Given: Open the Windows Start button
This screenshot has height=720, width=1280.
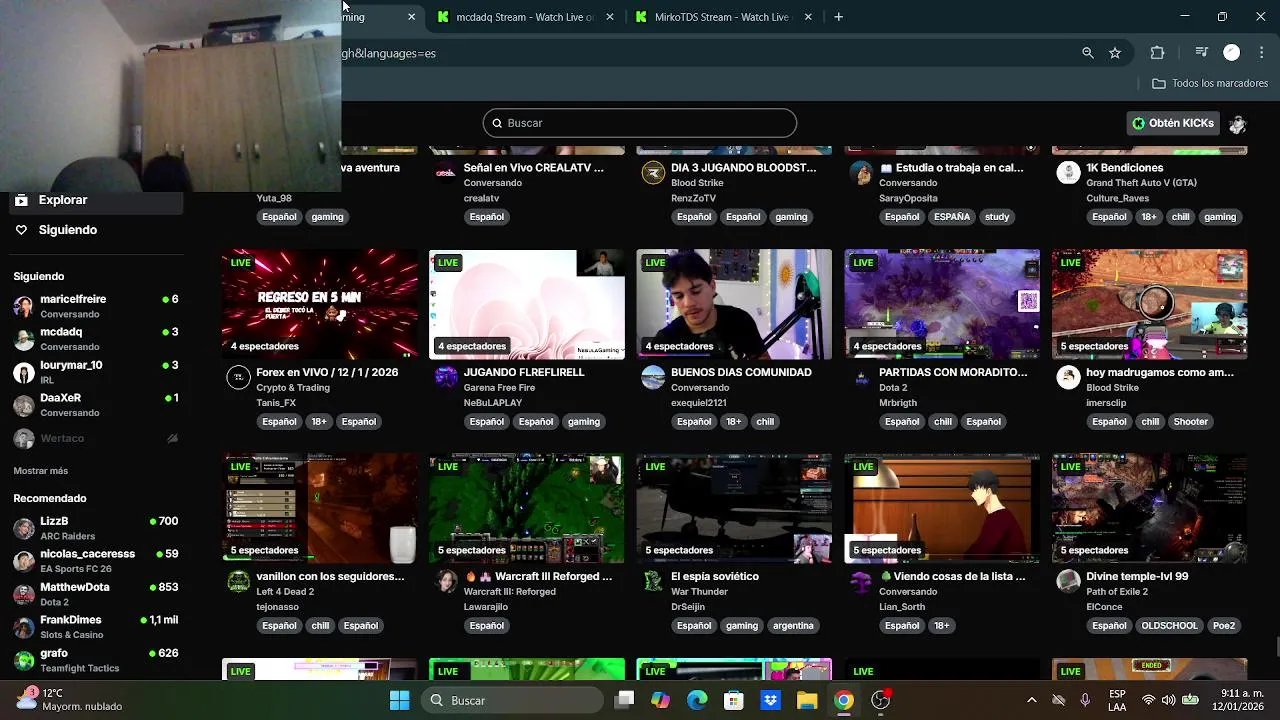Looking at the screenshot, I should click(399, 701).
